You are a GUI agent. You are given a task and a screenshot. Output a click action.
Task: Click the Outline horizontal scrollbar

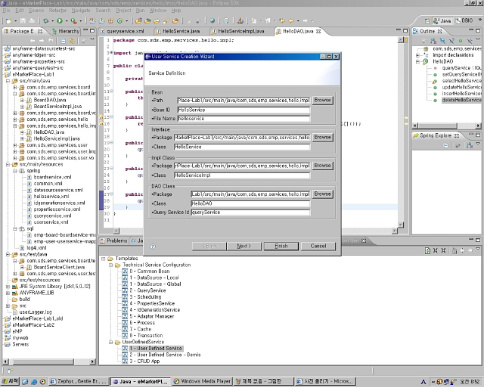pos(447,126)
